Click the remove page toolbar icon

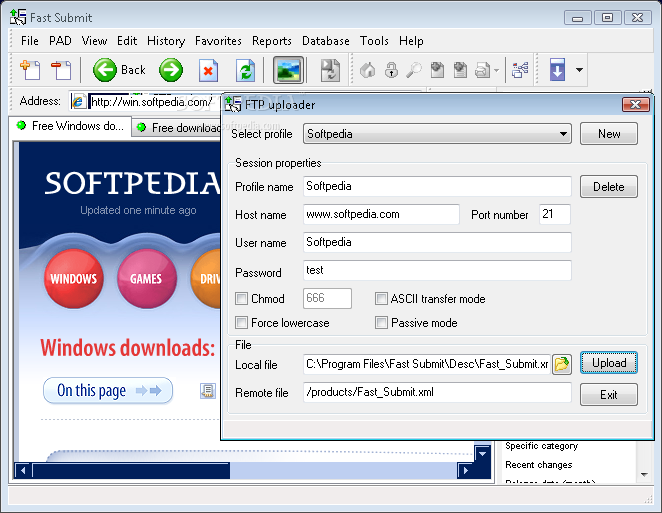tap(61, 70)
